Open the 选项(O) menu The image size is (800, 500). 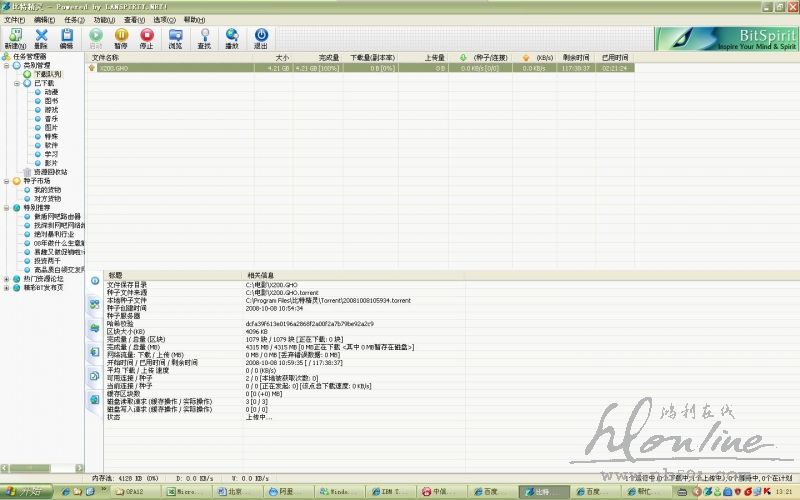click(163, 19)
